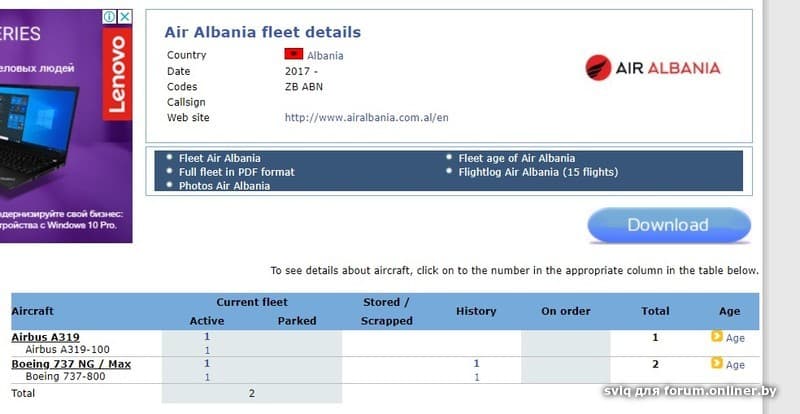
Task: Open Full fleet in PDF format
Action: pyautogui.click(x=236, y=172)
